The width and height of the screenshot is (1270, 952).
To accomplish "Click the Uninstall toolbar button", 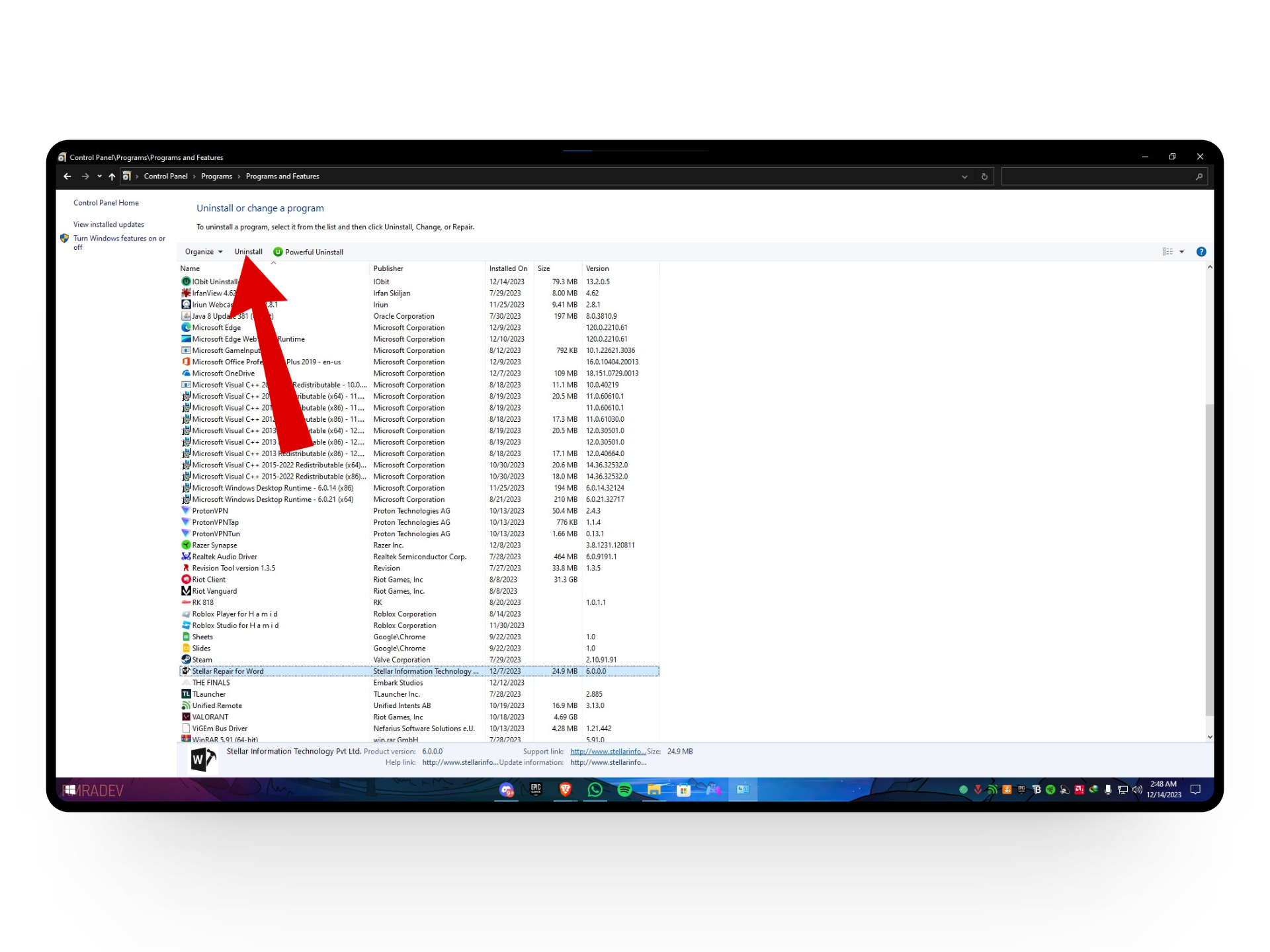I will [248, 252].
